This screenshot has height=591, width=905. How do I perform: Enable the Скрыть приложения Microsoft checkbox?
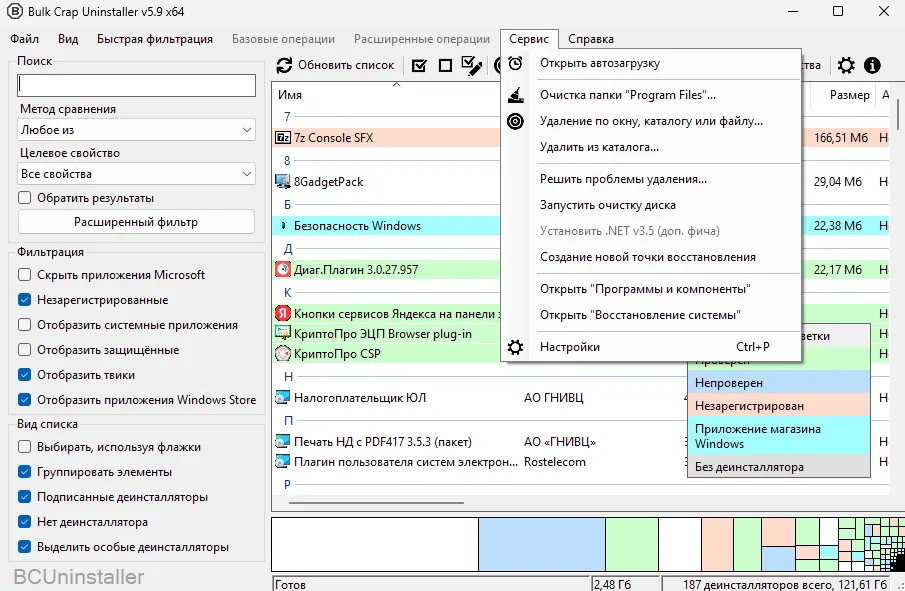point(25,275)
